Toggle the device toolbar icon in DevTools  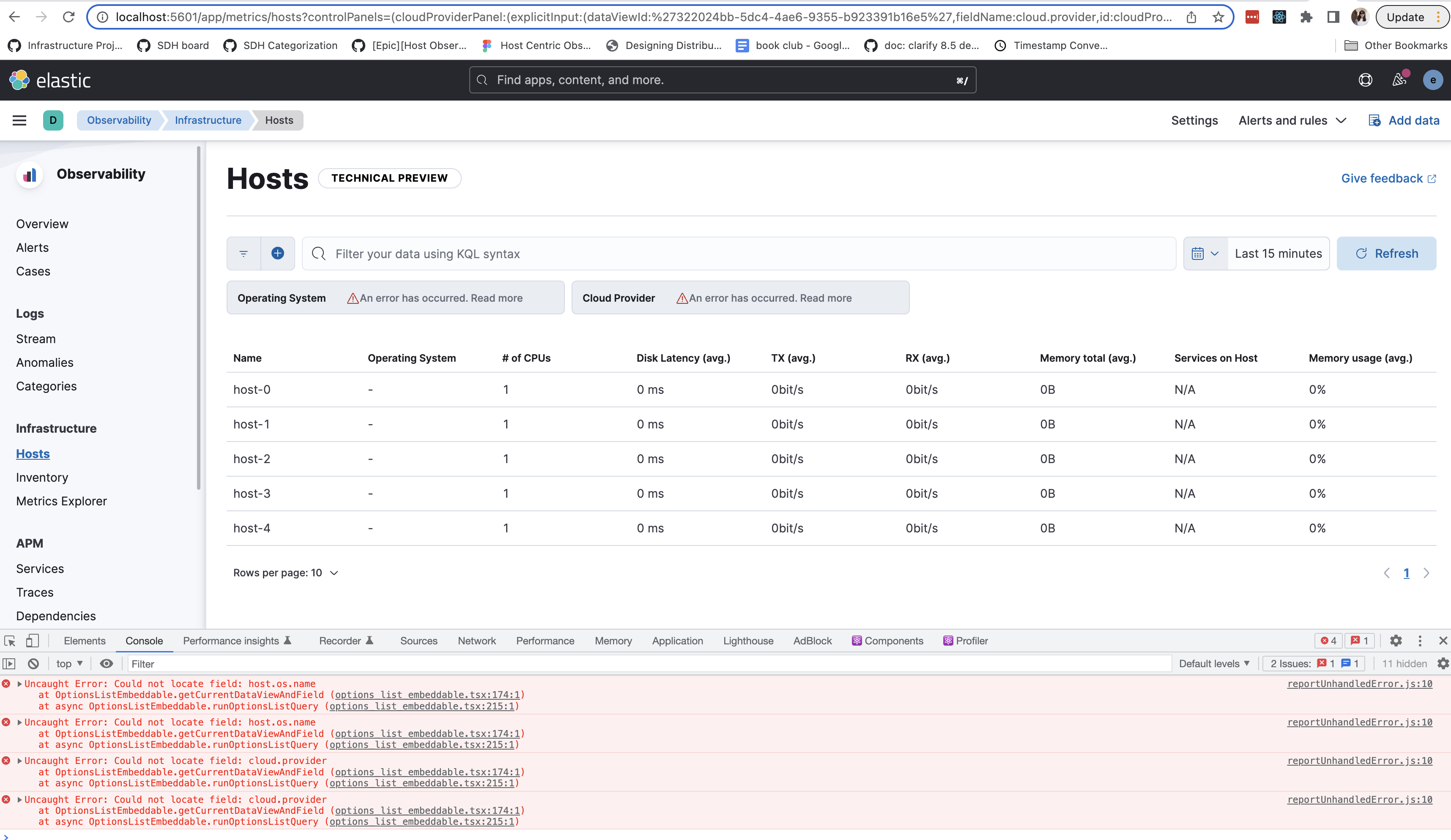(32, 641)
